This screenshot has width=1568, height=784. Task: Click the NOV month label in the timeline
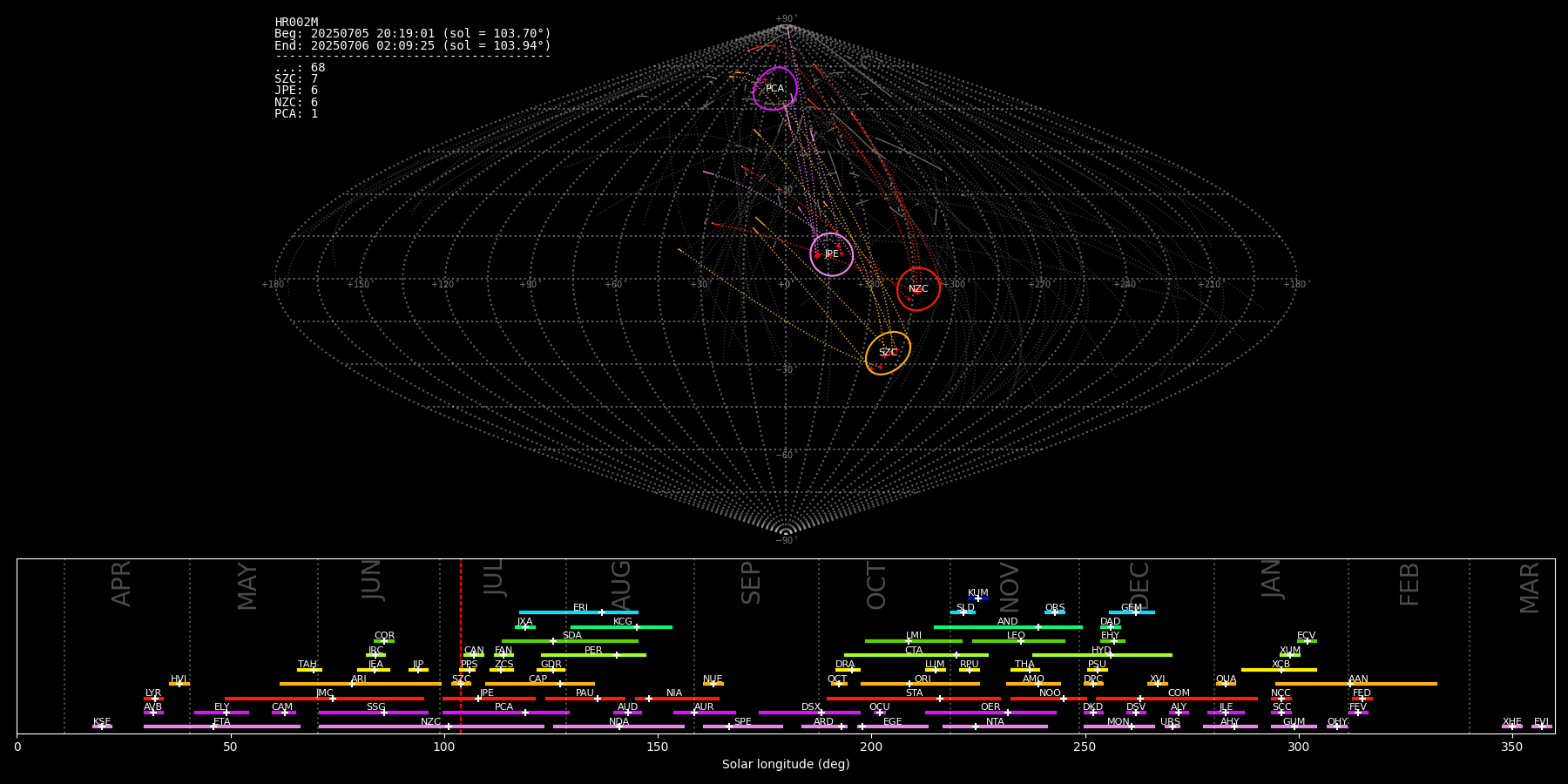[x=1009, y=586]
